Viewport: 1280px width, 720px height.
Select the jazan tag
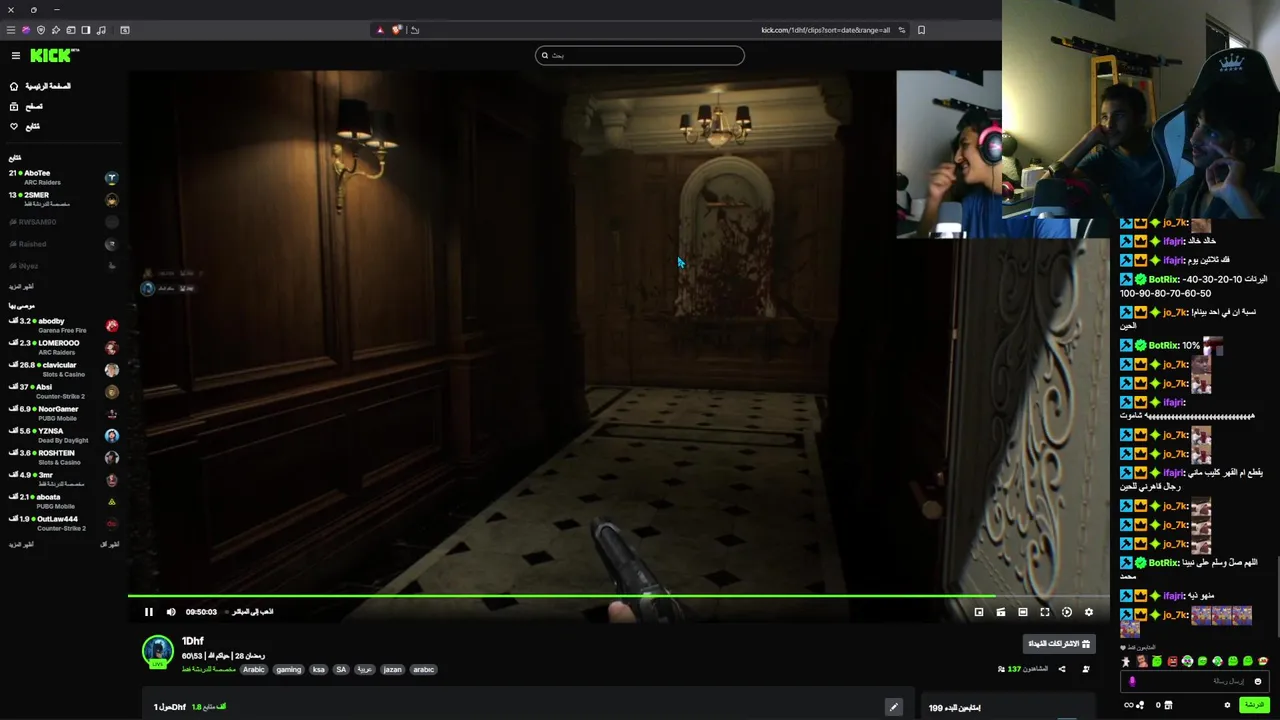pos(393,670)
